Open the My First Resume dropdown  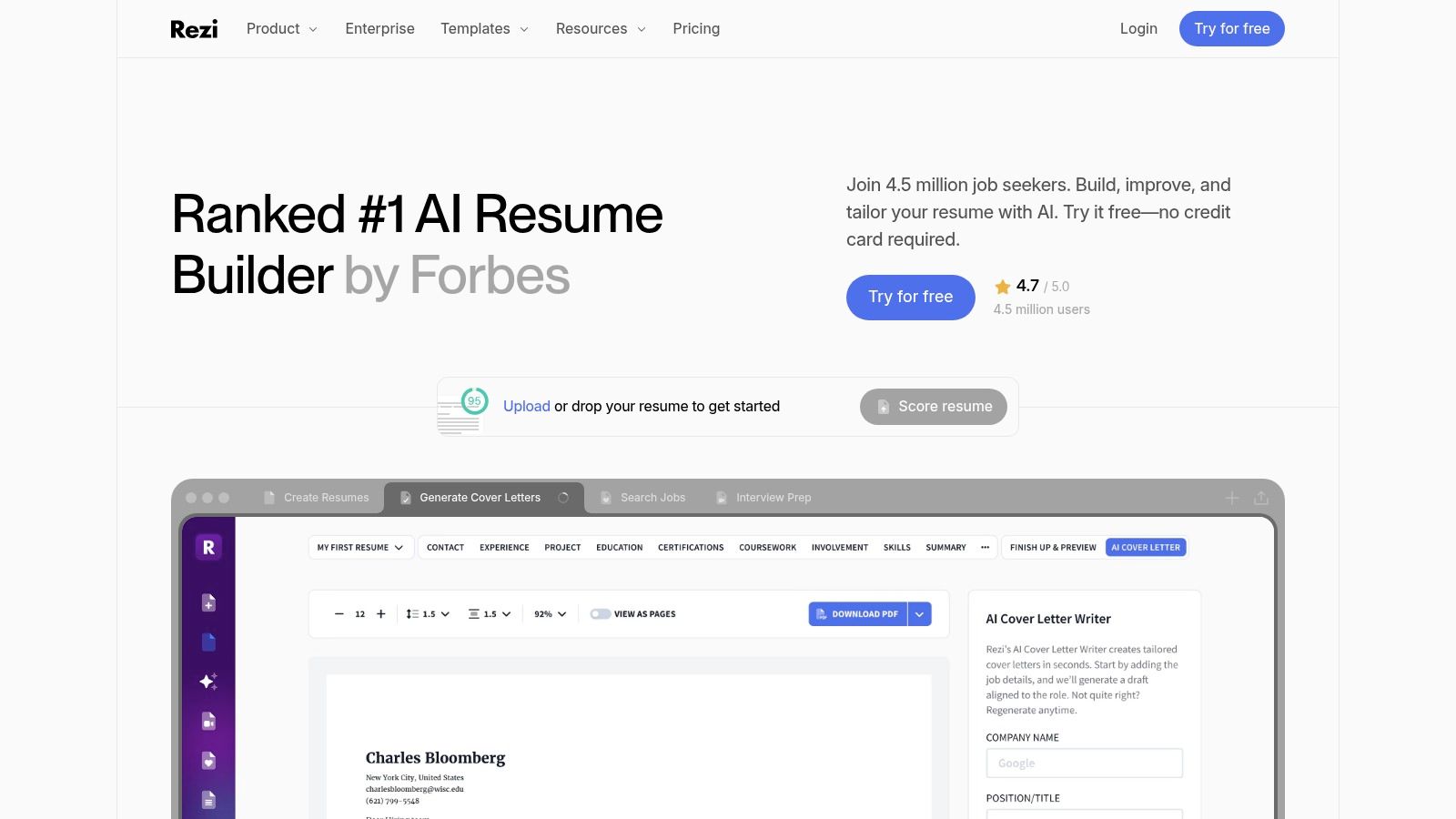pyautogui.click(x=360, y=548)
